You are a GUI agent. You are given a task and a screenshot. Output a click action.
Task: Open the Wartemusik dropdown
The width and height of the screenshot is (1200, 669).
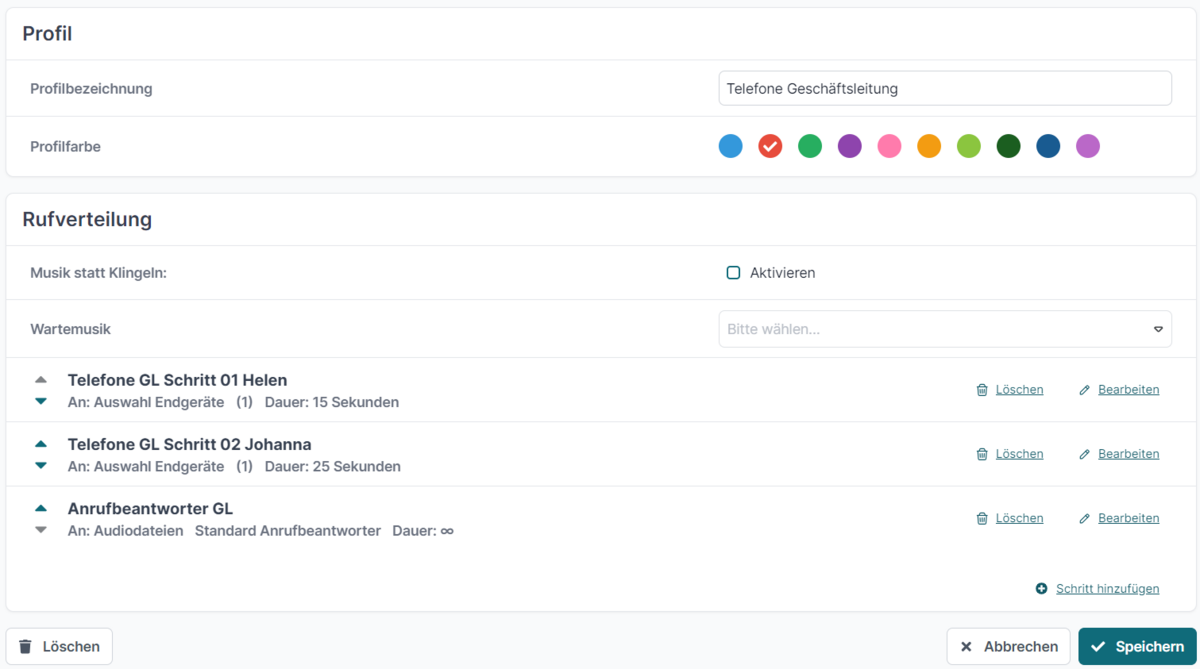944,329
